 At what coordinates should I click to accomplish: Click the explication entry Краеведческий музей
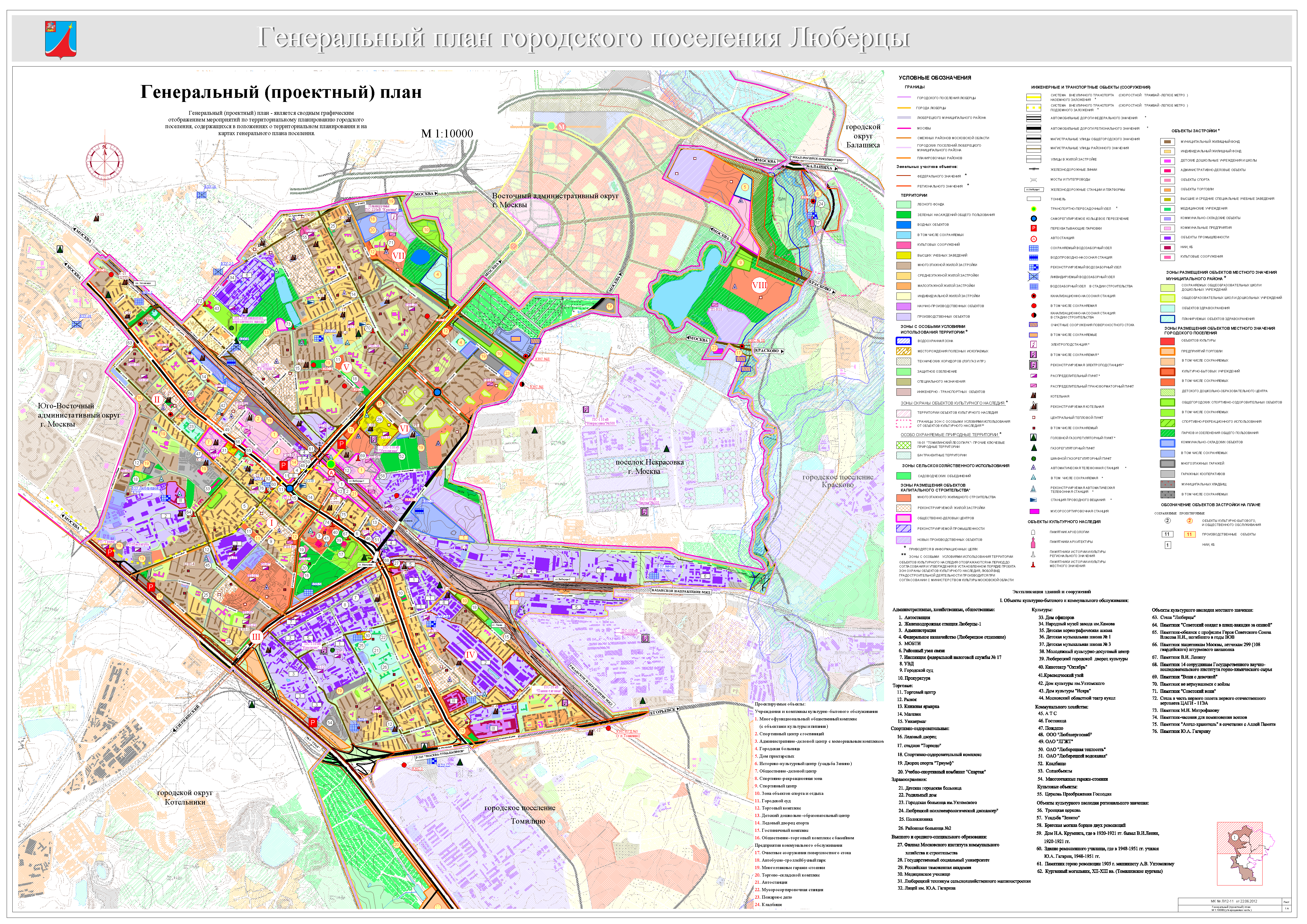tap(1061, 675)
